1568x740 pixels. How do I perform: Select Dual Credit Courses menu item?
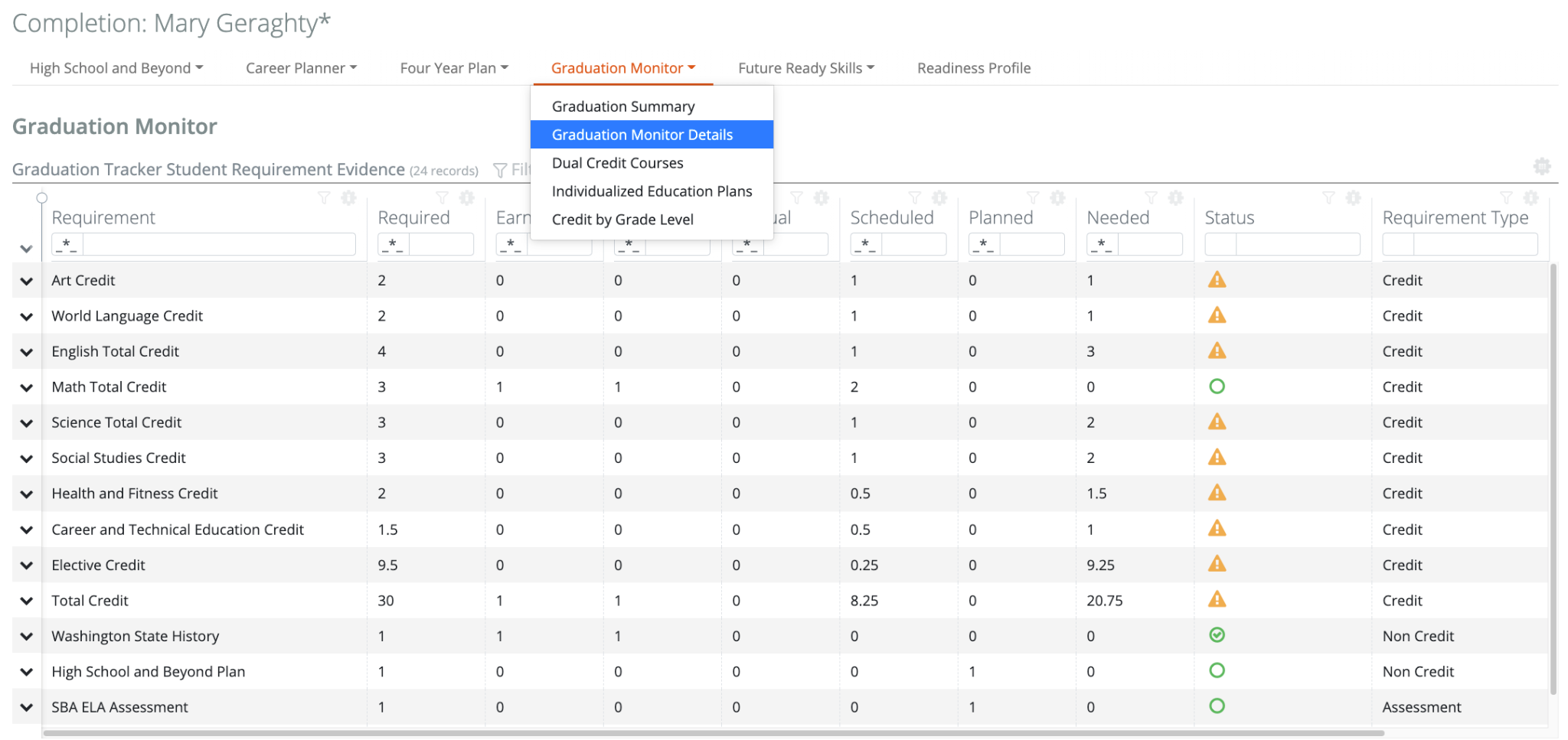(652, 163)
